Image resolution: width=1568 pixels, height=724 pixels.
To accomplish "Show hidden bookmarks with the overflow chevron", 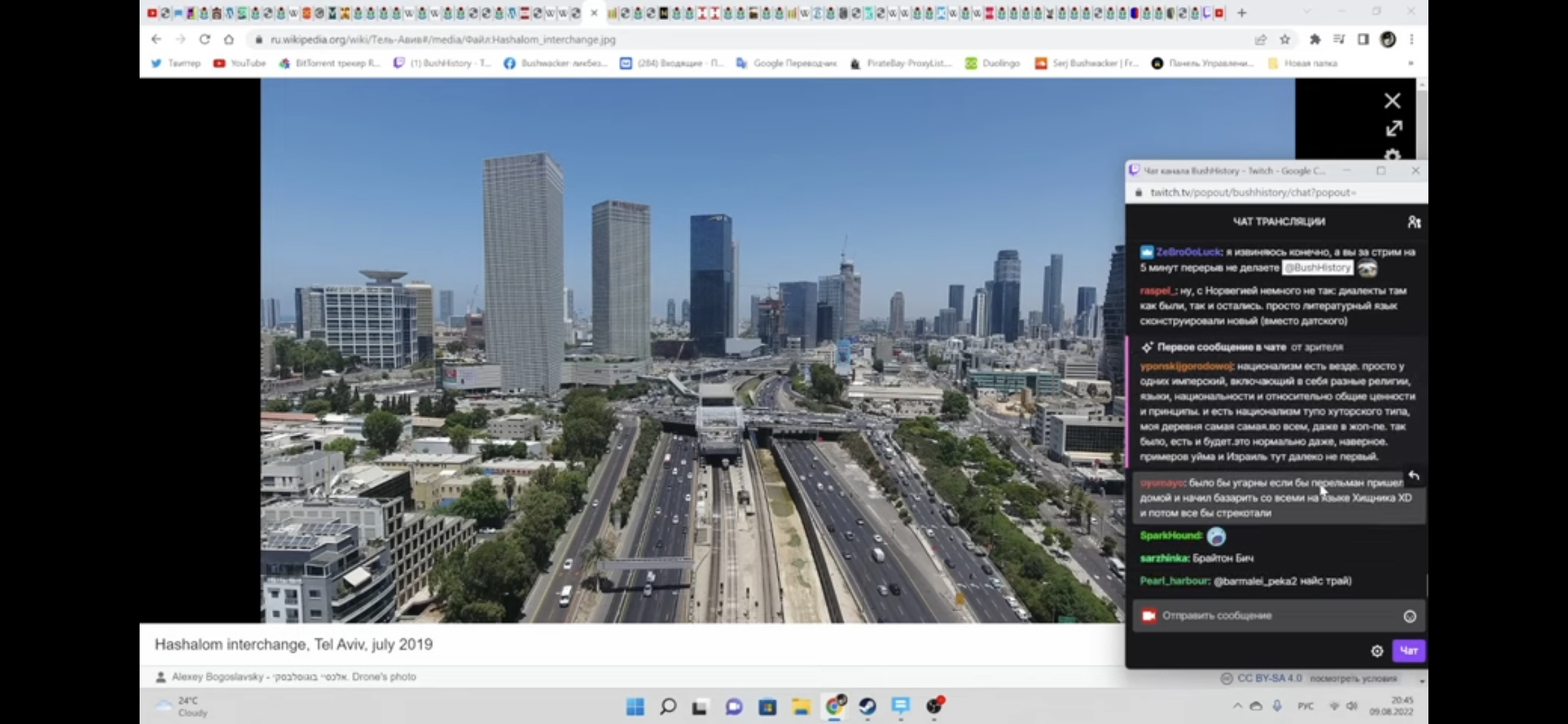I will coord(1410,64).
